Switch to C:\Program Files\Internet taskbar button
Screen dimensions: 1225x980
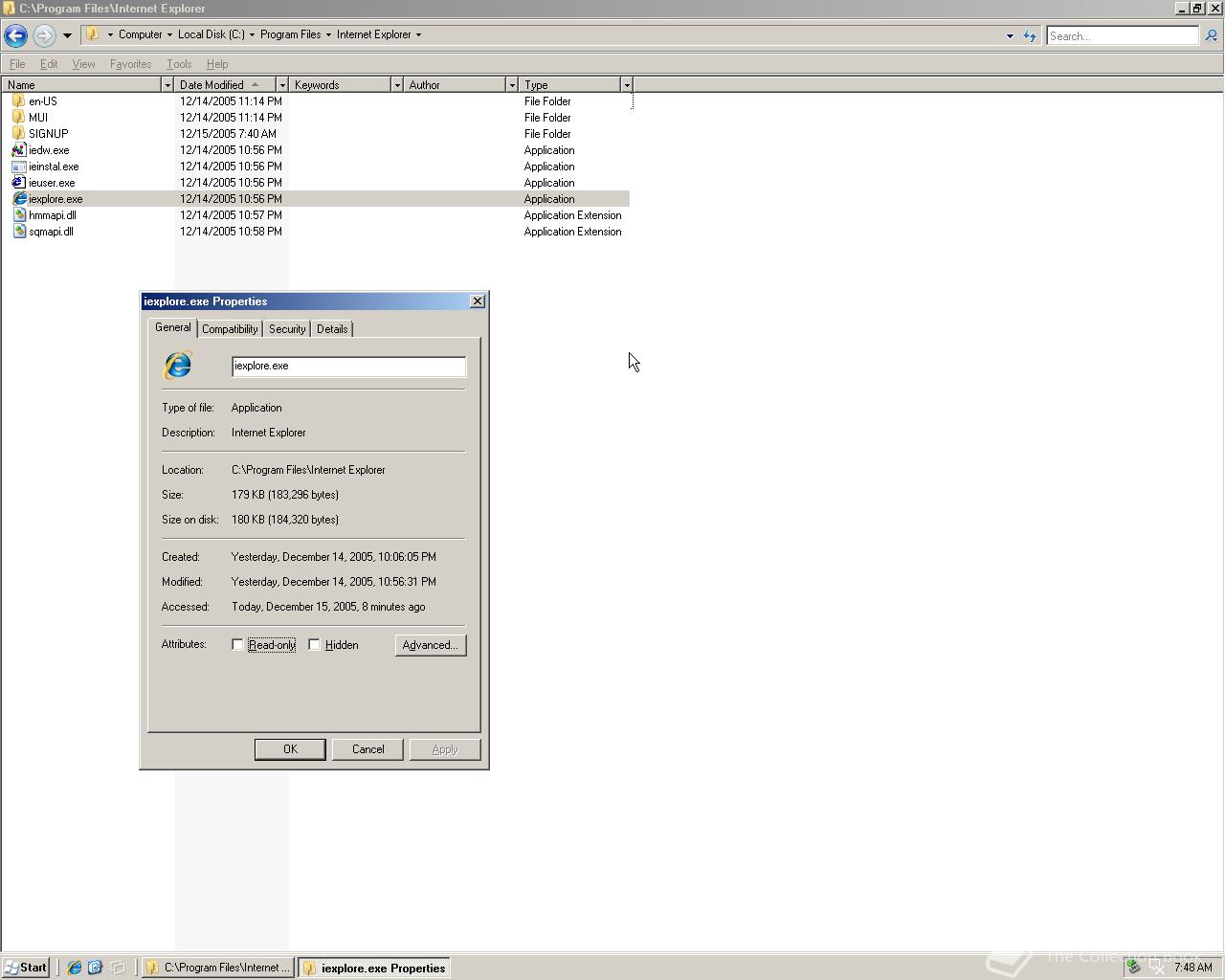coord(218,968)
